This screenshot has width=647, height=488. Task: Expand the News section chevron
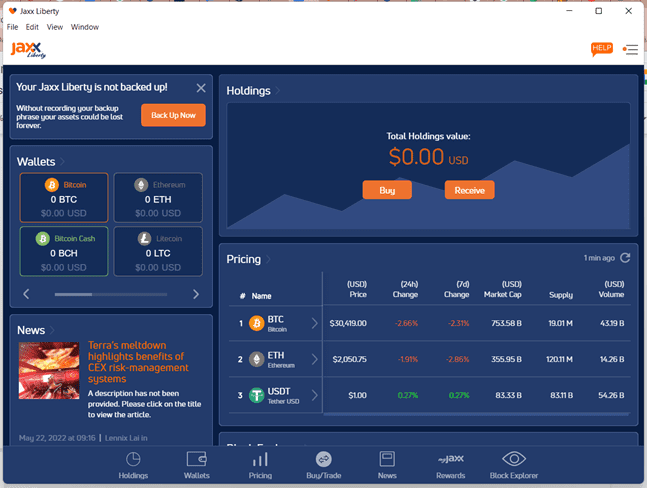[52, 330]
